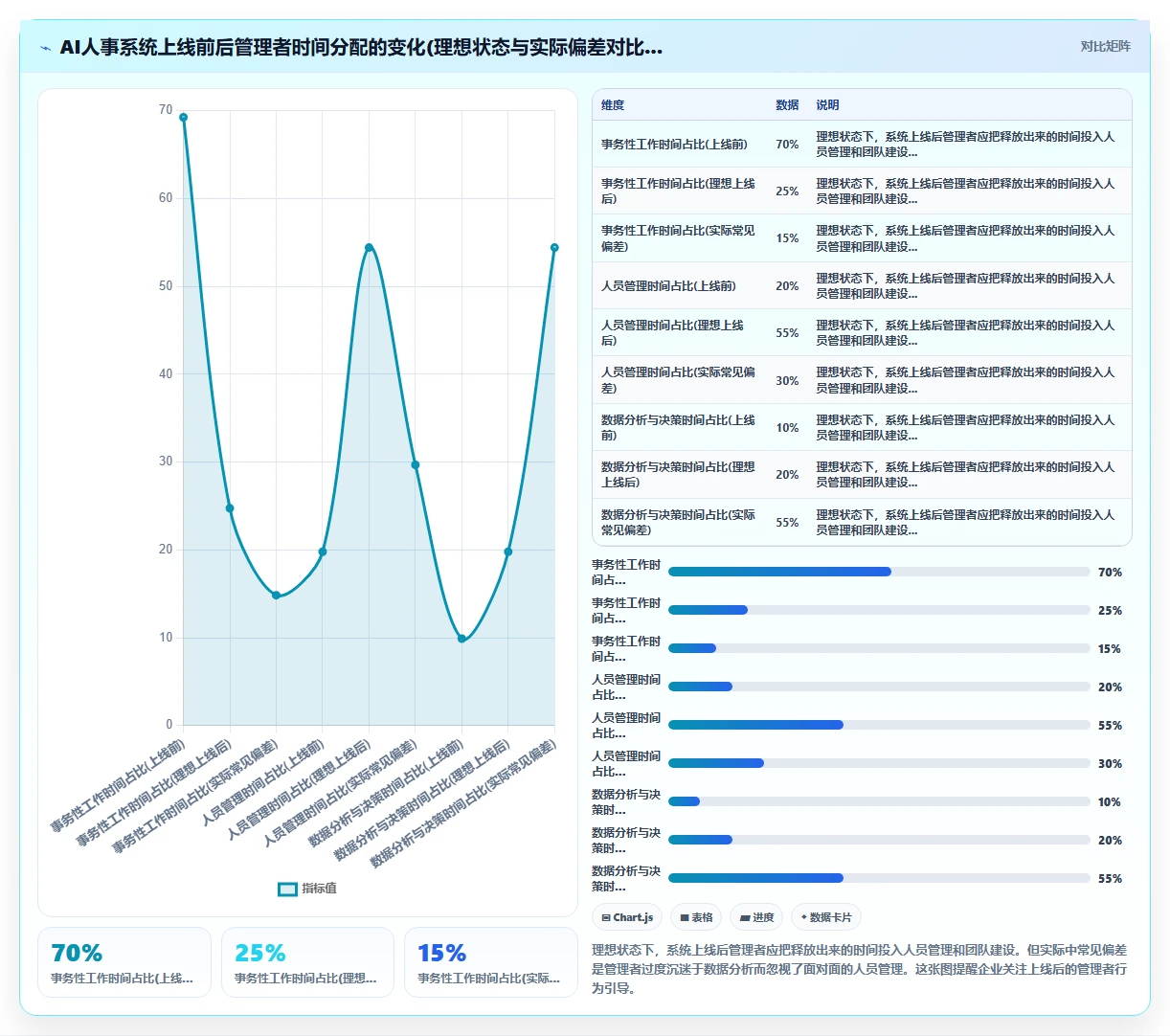
Task: Open the 70% 事务性工作时间占比 stat card
Action: 124,962
